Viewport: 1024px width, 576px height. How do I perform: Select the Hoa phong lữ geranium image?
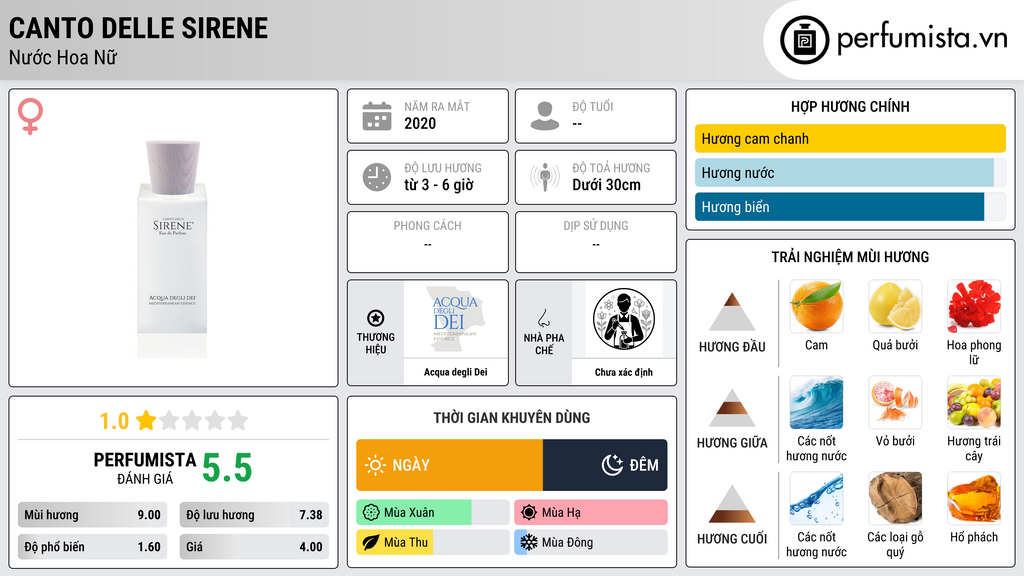click(x=974, y=306)
